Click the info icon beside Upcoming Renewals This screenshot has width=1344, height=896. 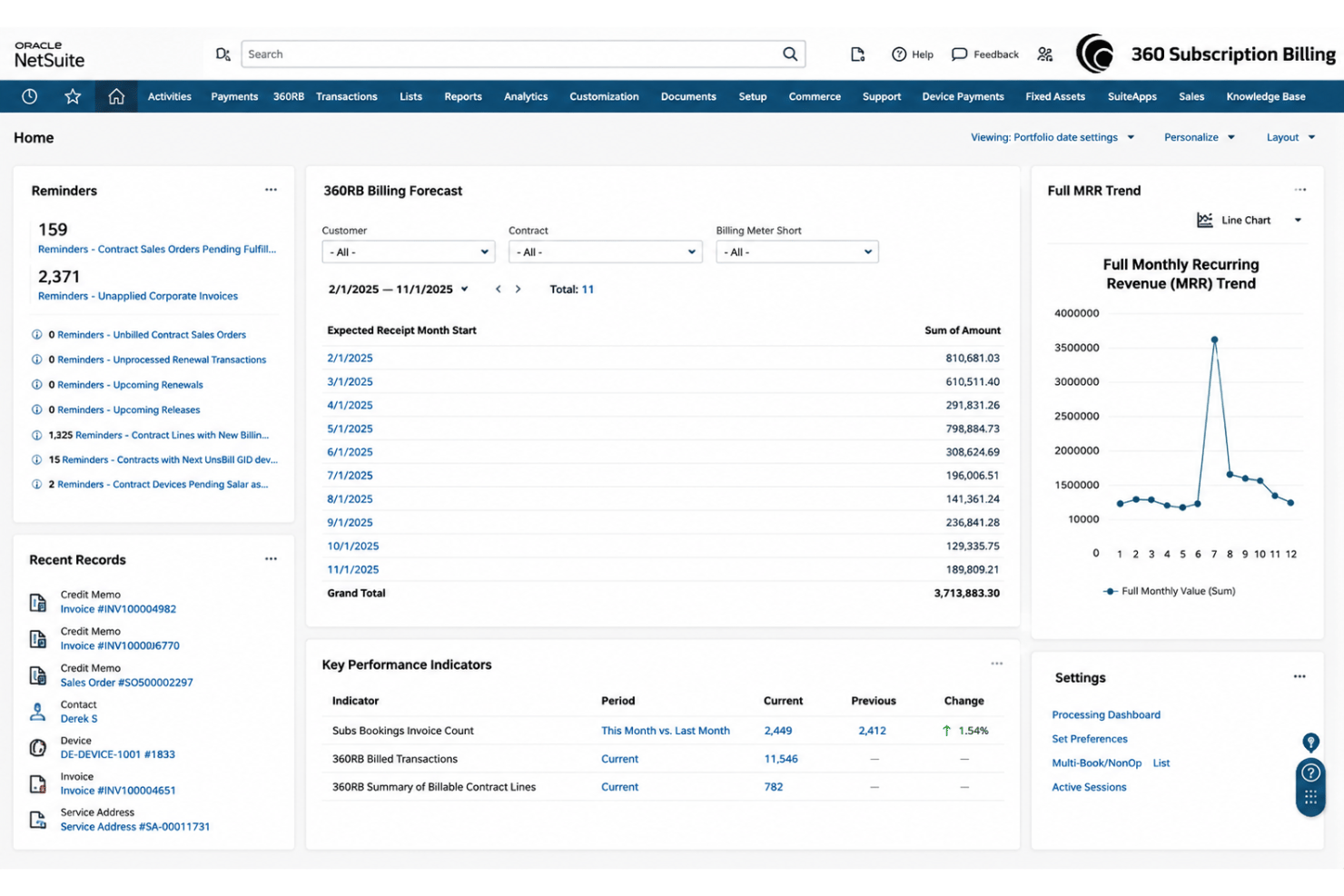(x=37, y=385)
